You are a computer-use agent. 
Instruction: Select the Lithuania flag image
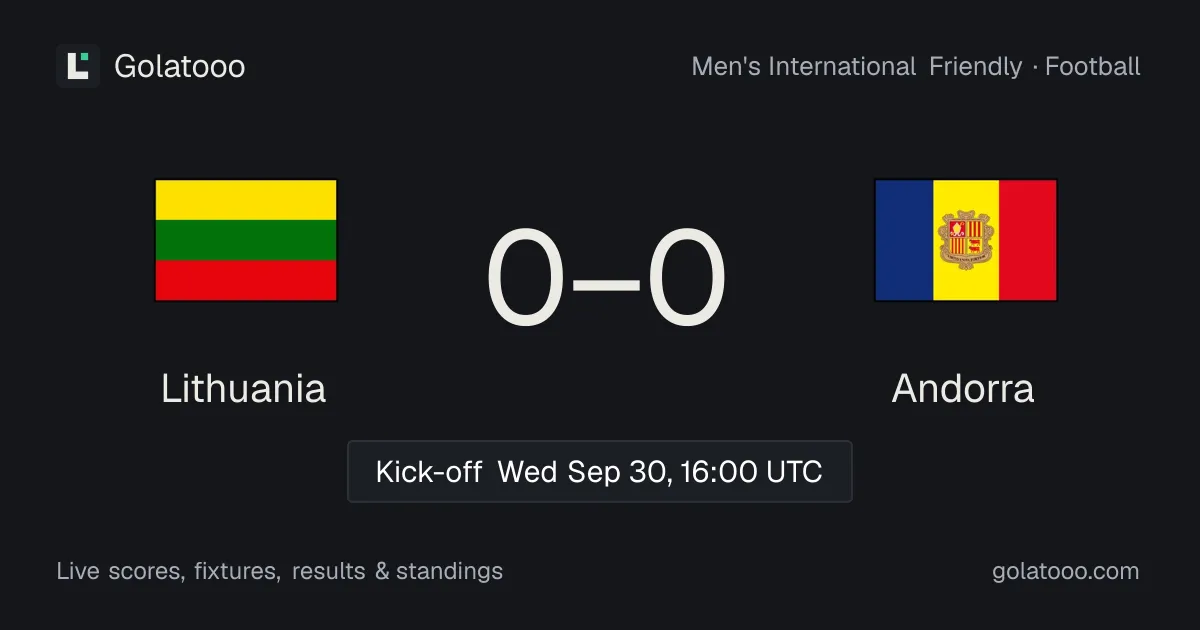246,240
